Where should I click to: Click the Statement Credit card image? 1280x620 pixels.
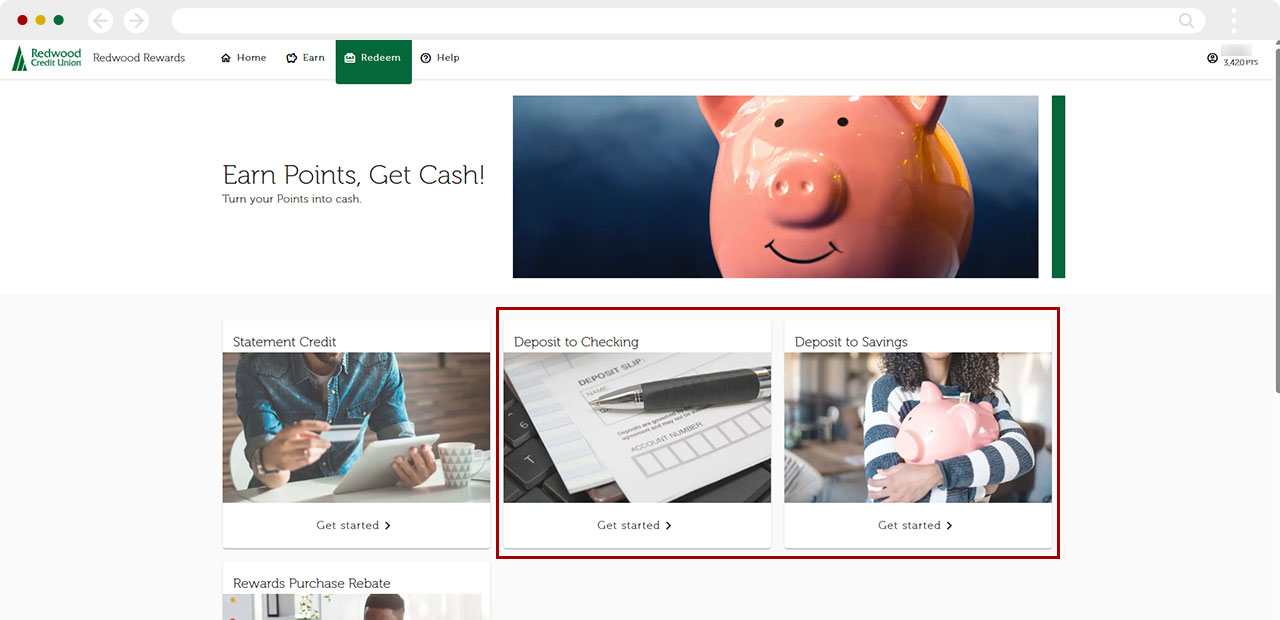(356, 427)
